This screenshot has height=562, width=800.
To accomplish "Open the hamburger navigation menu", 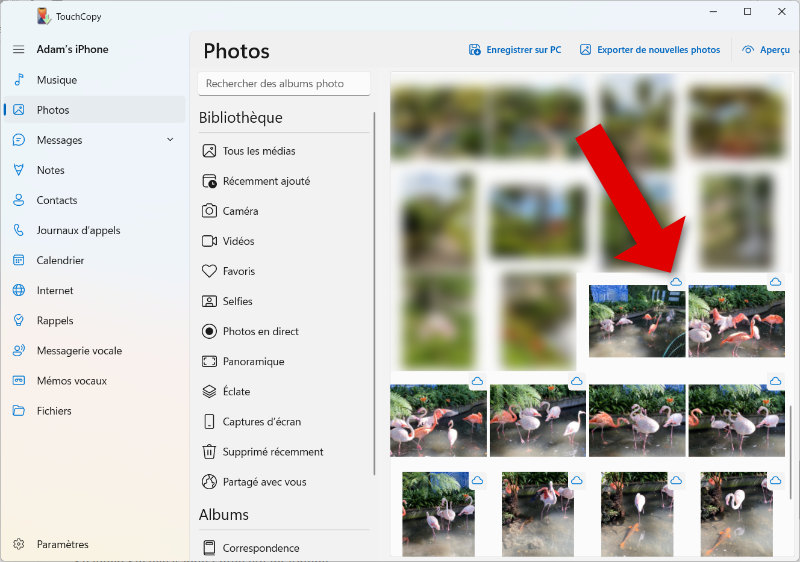I will coord(18,49).
